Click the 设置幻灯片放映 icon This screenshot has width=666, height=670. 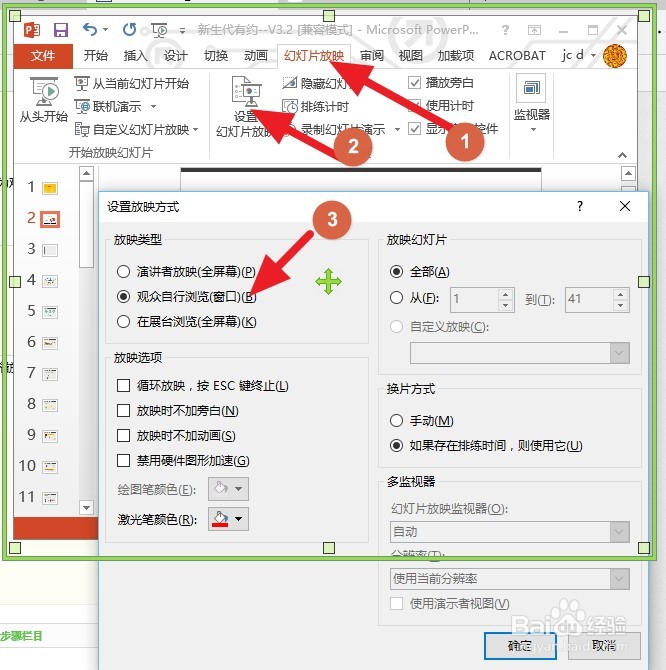246,91
